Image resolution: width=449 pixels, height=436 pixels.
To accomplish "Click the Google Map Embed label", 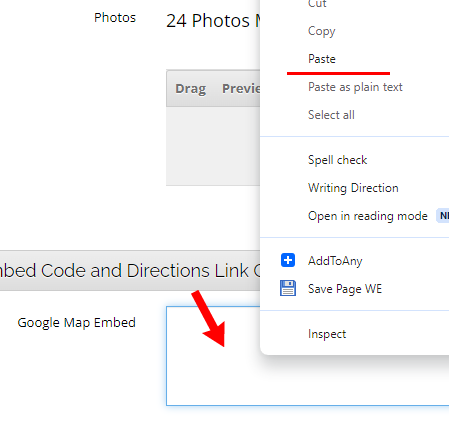I will click(x=77, y=323).
